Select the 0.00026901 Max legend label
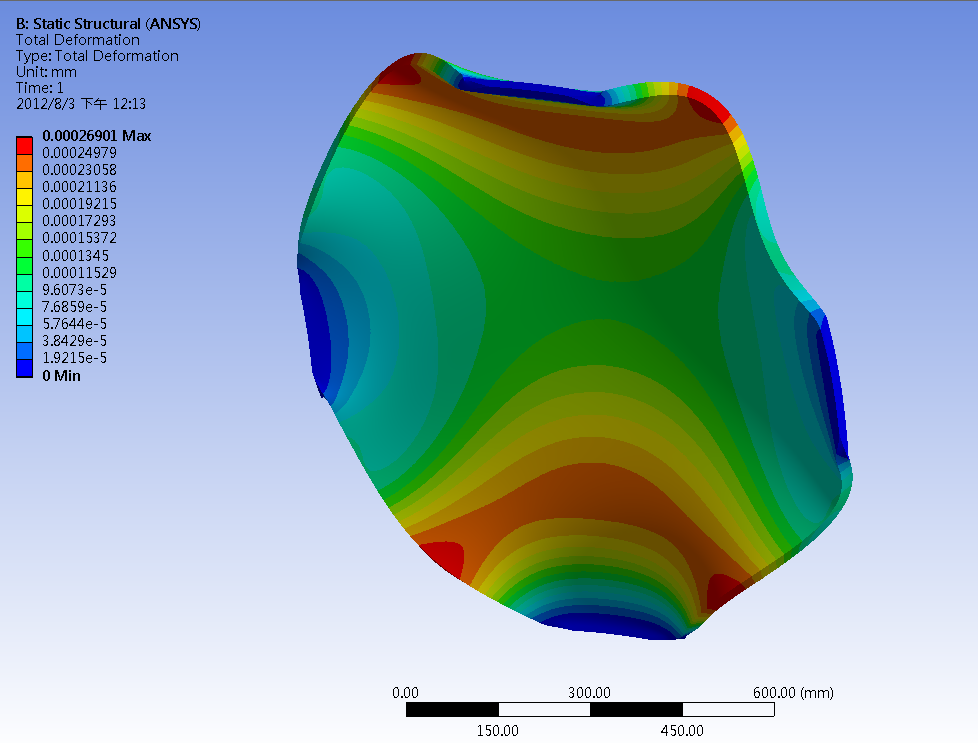978x743 pixels. click(x=96, y=136)
